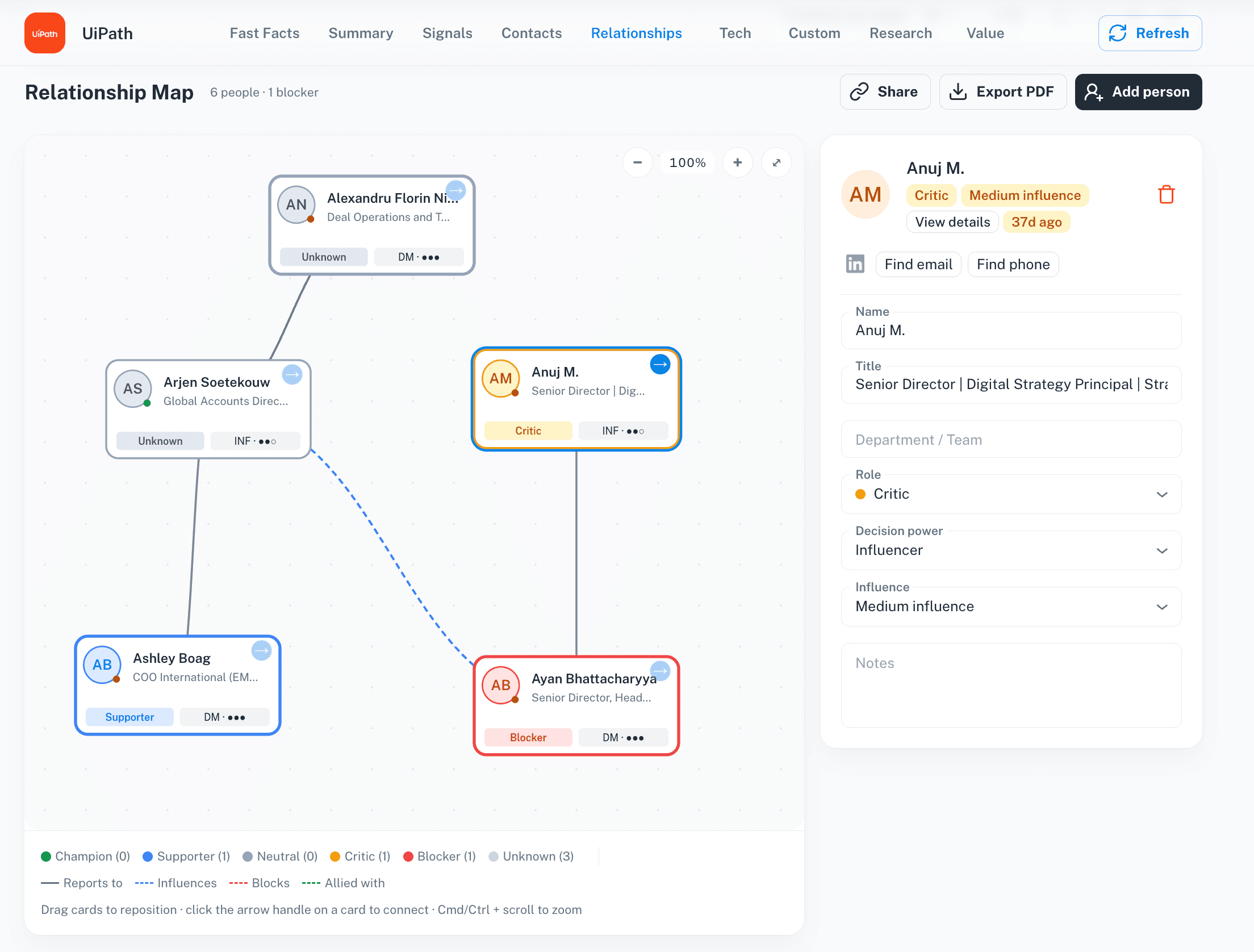The width and height of the screenshot is (1254, 952).
Task: Select the AM avatar on Anuj map card
Action: (500, 378)
